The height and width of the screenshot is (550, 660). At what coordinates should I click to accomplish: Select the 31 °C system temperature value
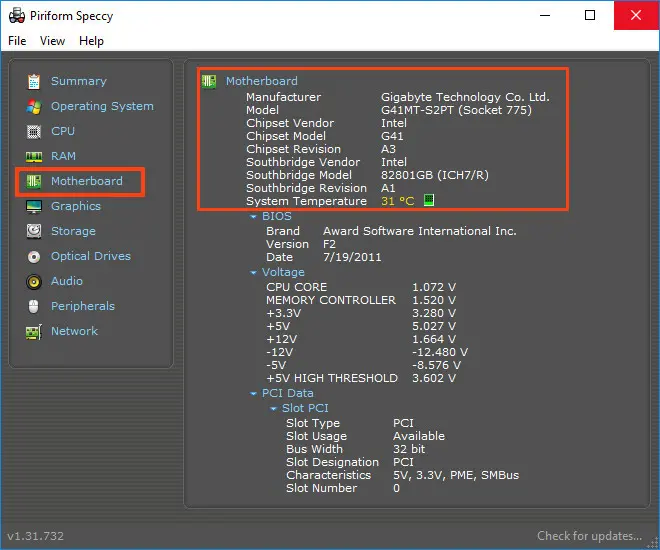[398, 201]
